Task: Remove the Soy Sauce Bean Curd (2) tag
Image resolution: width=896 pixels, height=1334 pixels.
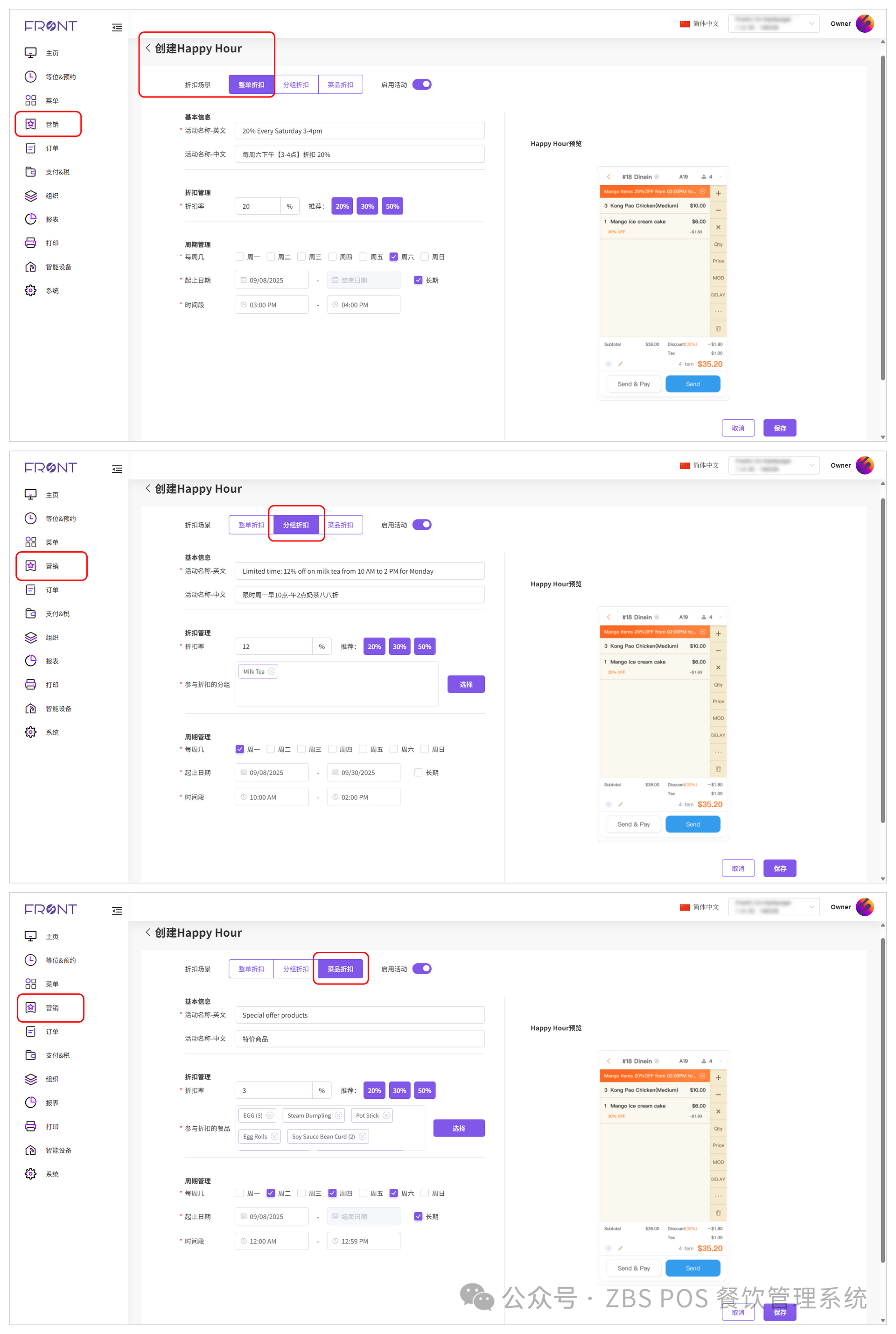Action: 362,1136
